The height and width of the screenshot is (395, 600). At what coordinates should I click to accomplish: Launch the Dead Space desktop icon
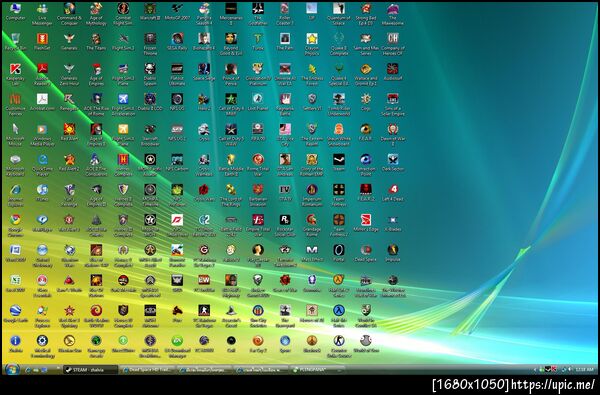tap(366, 253)
